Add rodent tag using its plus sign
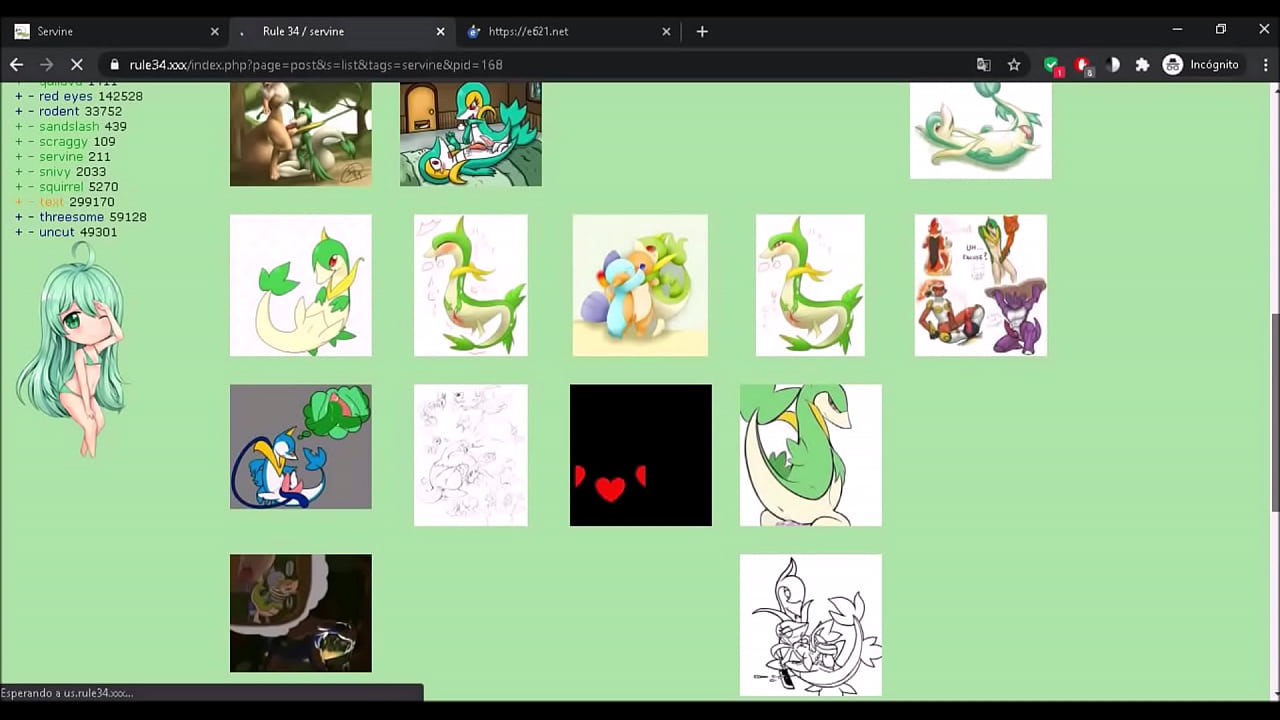The height and width of the screenshot is (720, 1280). tap(18, 112)
